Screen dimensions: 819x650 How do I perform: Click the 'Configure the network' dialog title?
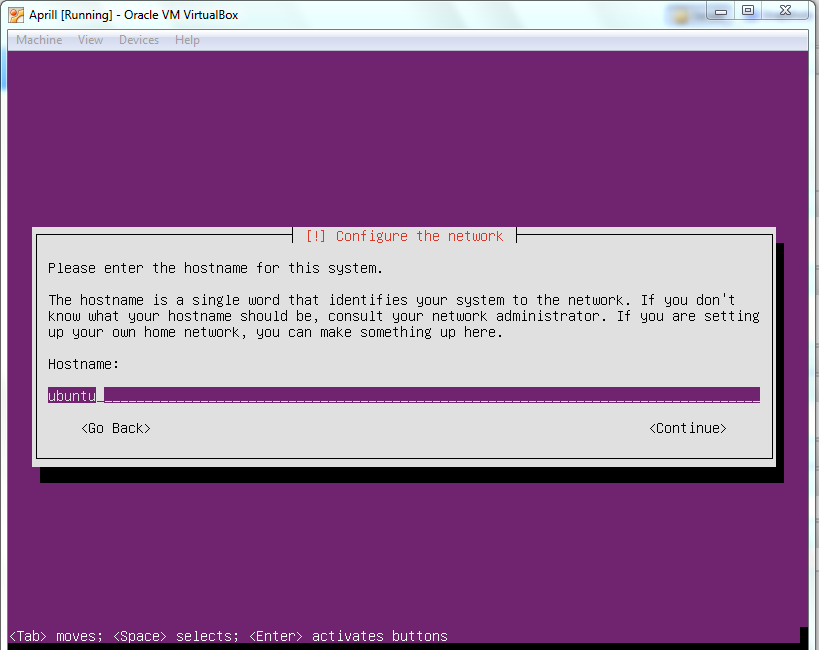404,236
